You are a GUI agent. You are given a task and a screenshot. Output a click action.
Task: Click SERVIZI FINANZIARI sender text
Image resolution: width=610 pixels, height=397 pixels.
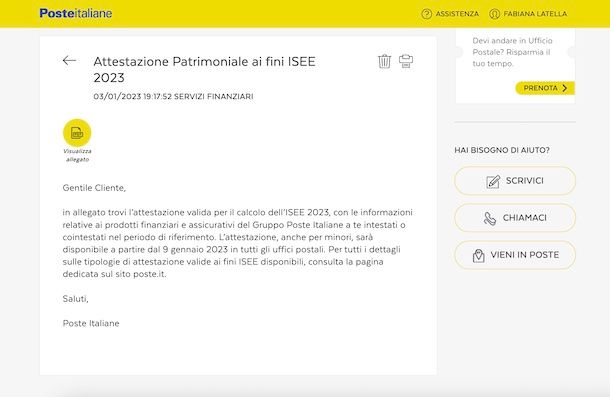(214, 96)
